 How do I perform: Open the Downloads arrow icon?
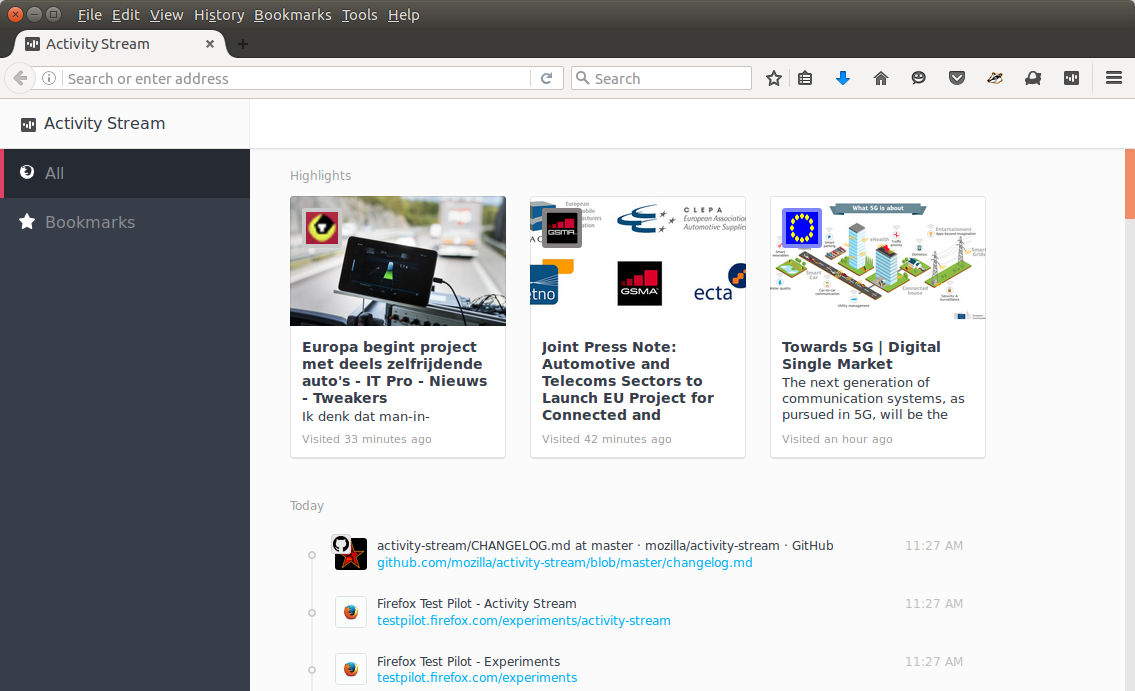click(843, 78)
